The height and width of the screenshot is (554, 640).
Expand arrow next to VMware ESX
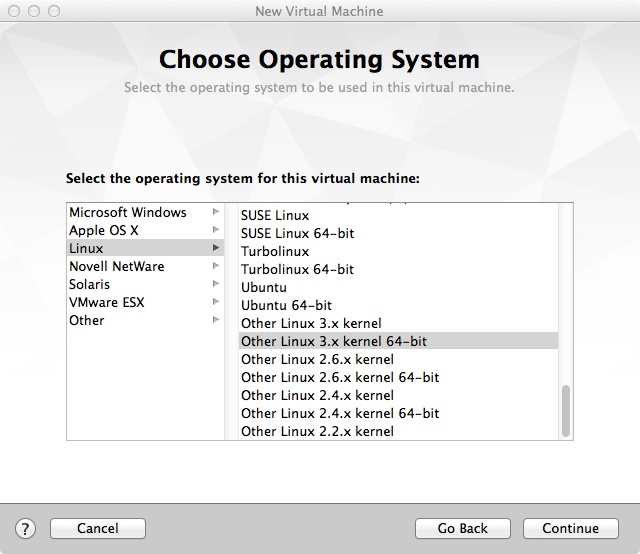pos(216,301)
